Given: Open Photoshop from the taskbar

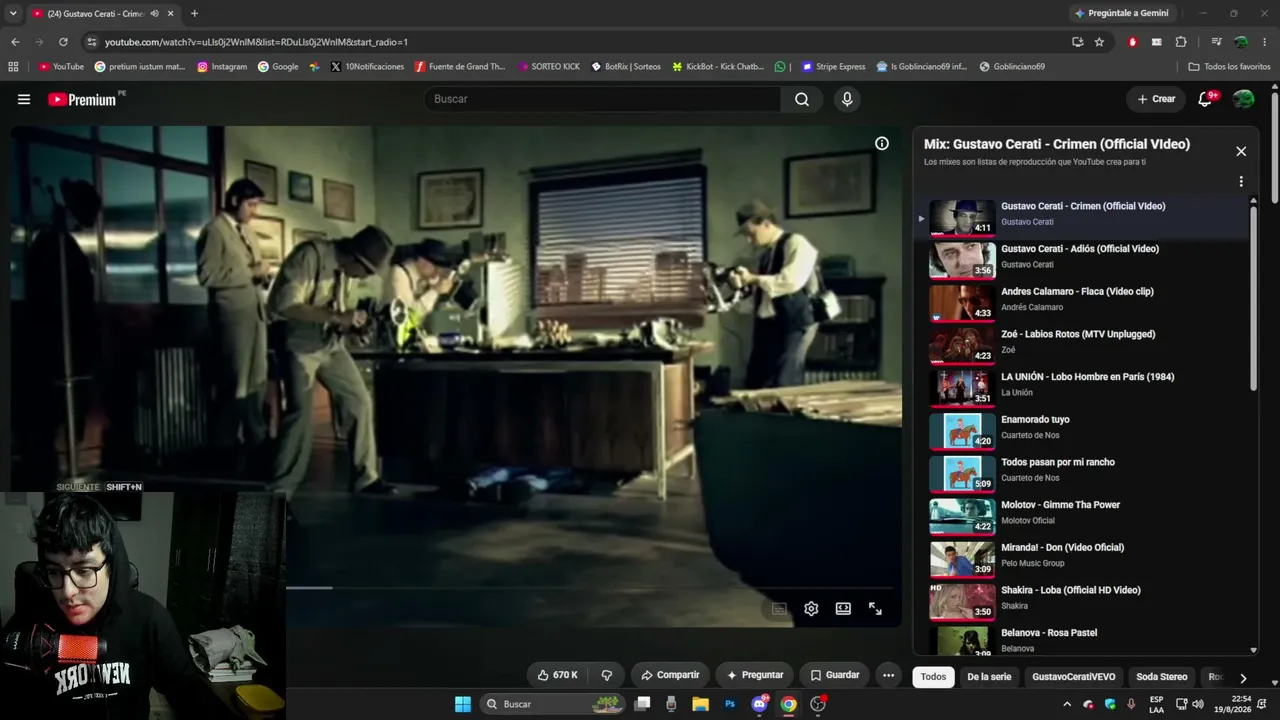Looking at the screenshot, I should coord(730,704).
